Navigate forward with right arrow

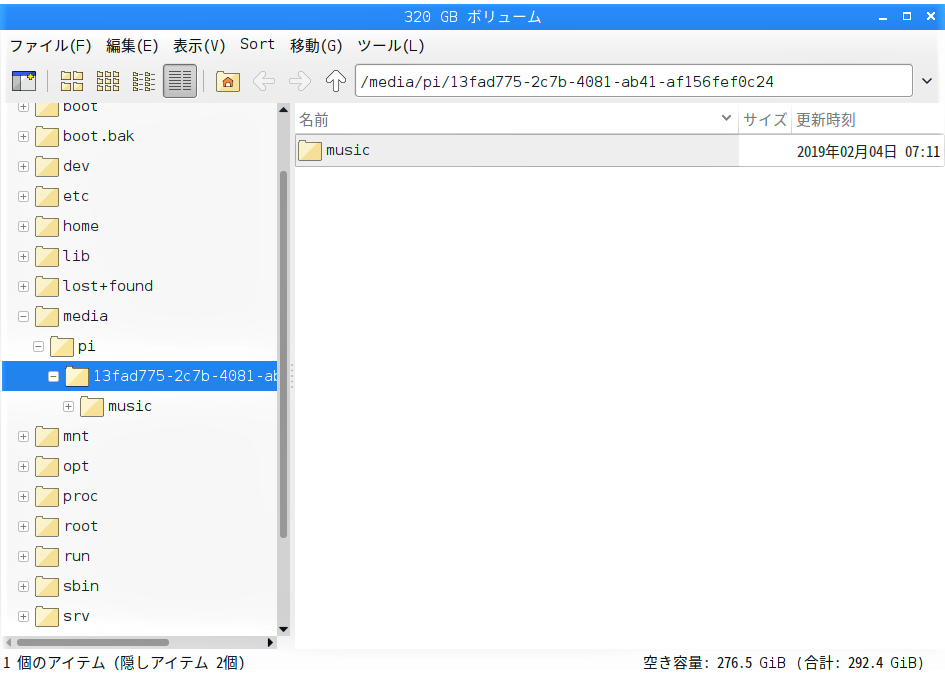(300, 81)
